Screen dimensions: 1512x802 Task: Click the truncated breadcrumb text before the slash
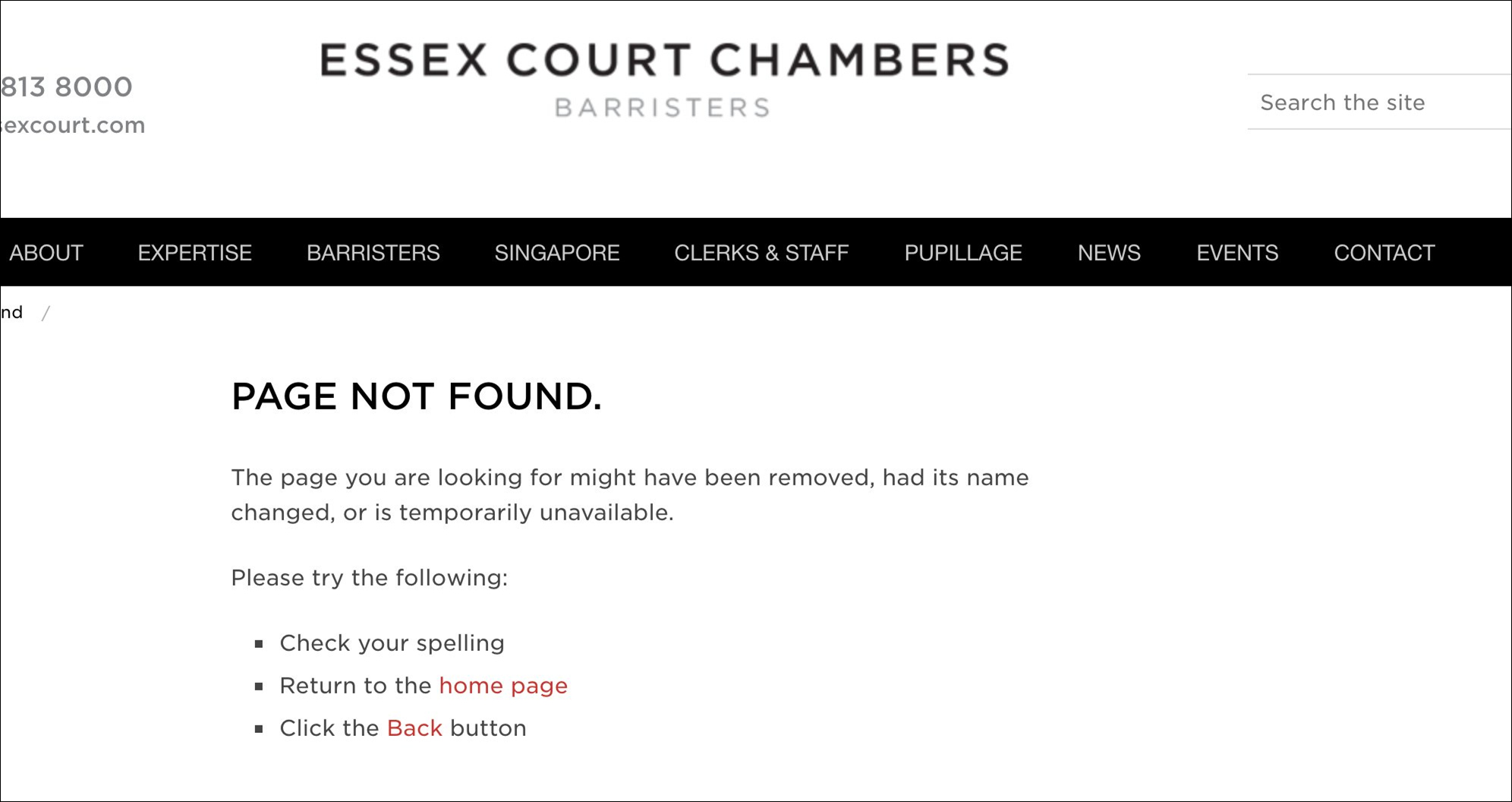pos(12,312)
